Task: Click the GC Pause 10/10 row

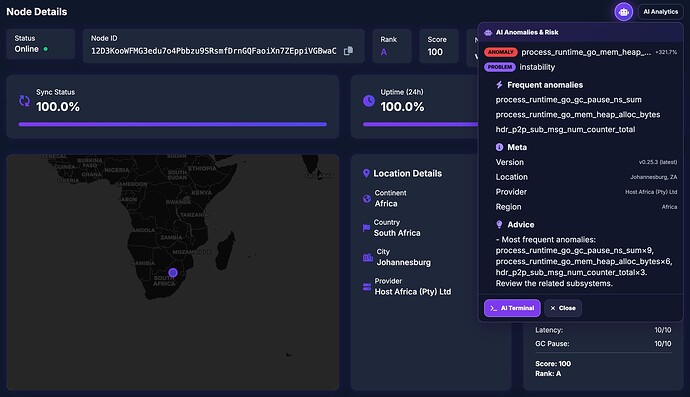Action: click(603, 344)
